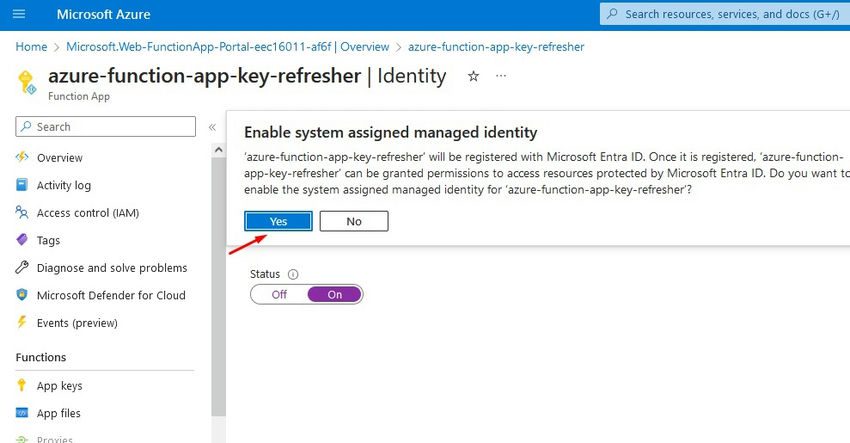Favorite this page with the star icon
850x443 pixels.
tap(473, 76)
